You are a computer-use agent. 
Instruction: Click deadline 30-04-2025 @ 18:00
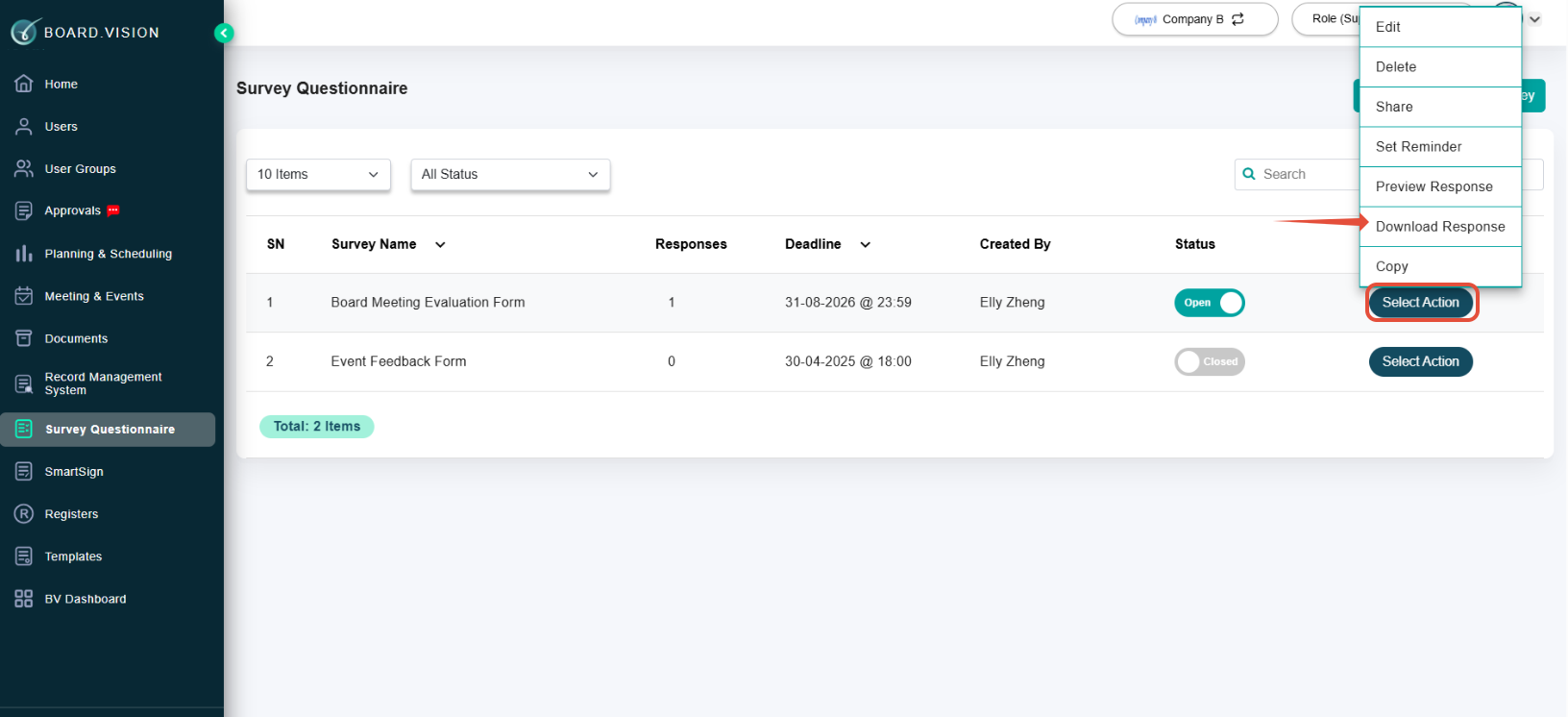[848, 361]
